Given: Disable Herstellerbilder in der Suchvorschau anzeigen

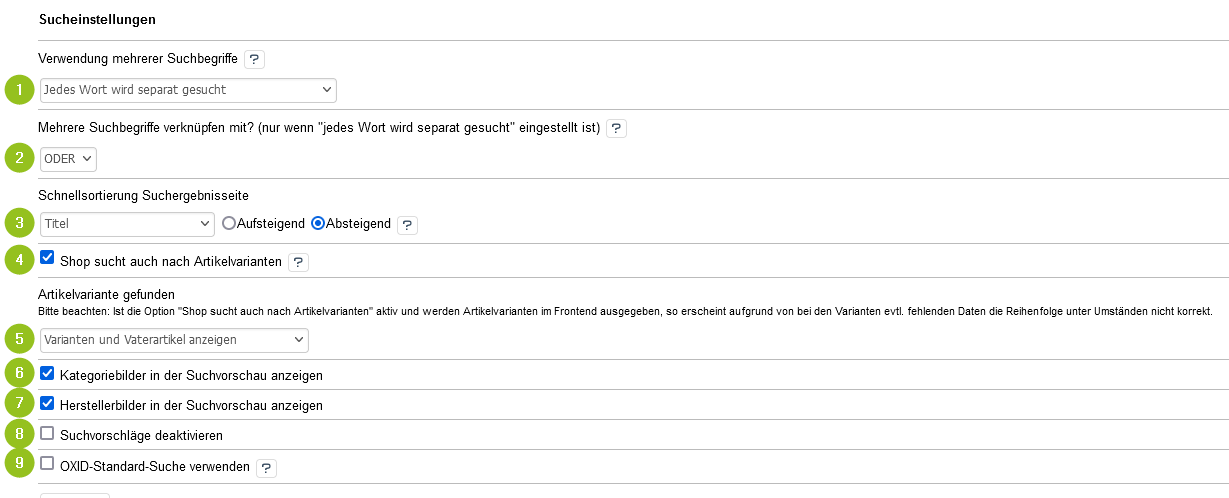Looking at the screenshot, I should tap(47, 403).
